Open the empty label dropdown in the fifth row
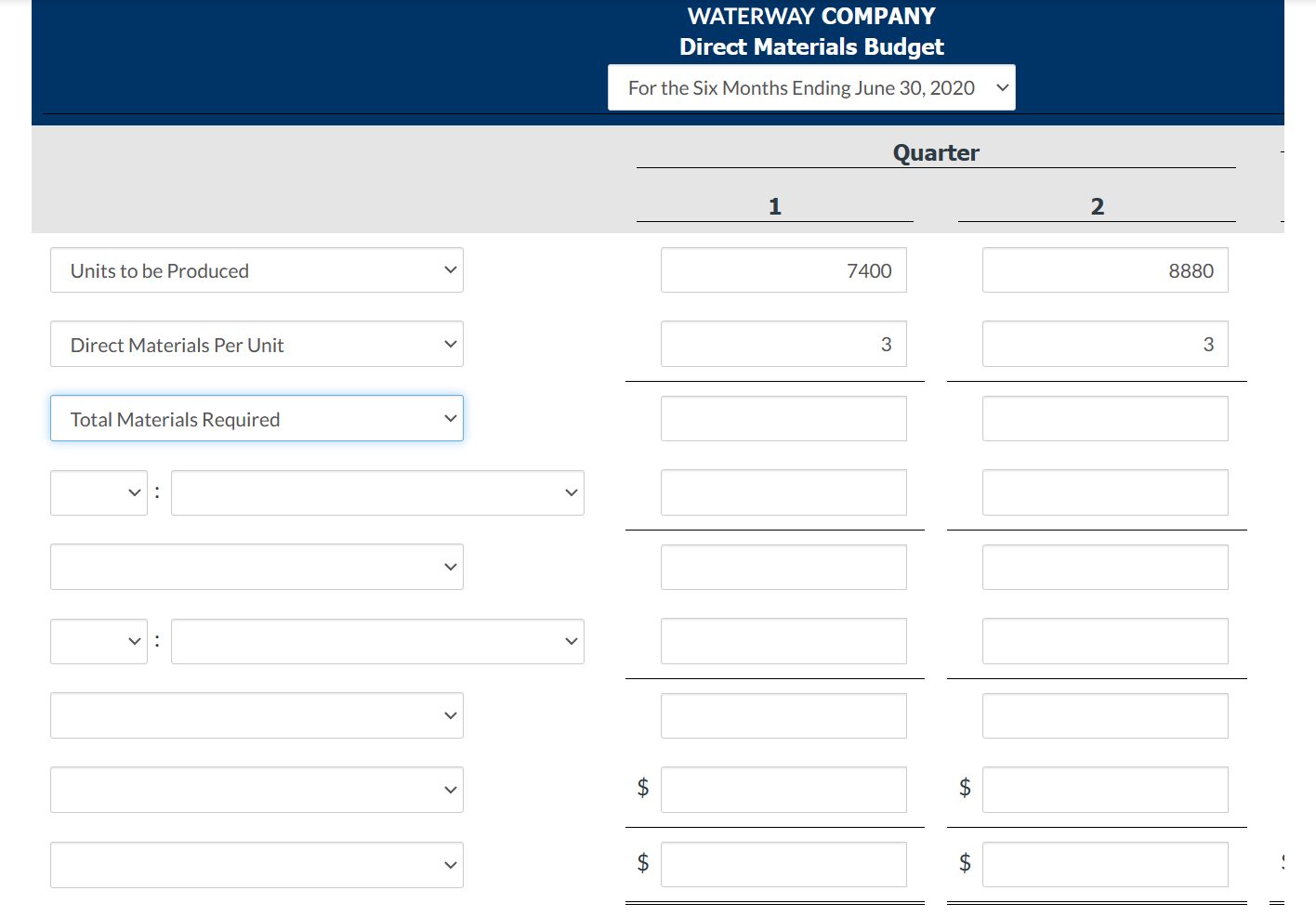Image resolution: width=1316 pixels, height=917 pixels. (x=257, y=567)
